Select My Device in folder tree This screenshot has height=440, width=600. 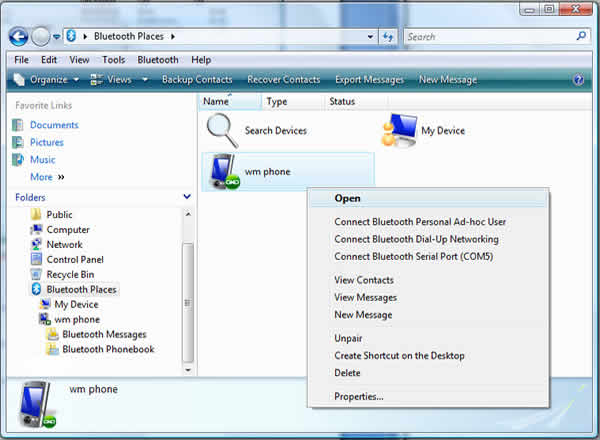click(x=77, y=304)
